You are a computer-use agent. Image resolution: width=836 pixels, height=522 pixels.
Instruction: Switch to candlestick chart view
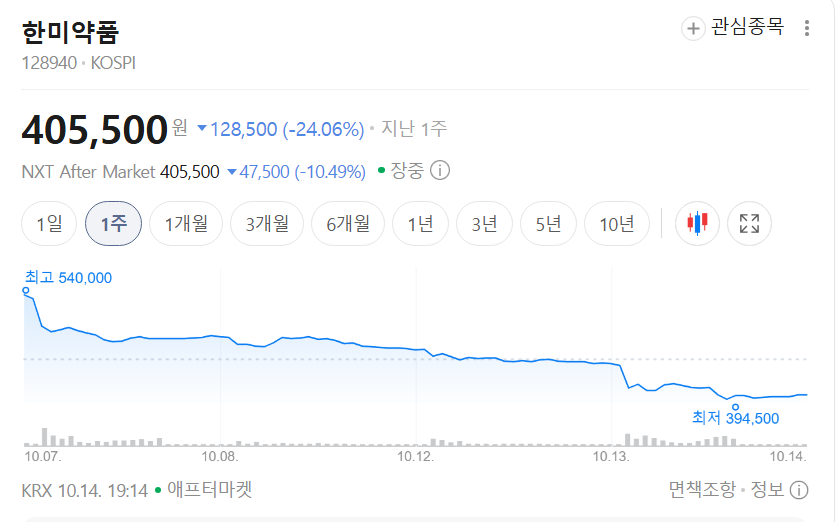coord(697,223)
